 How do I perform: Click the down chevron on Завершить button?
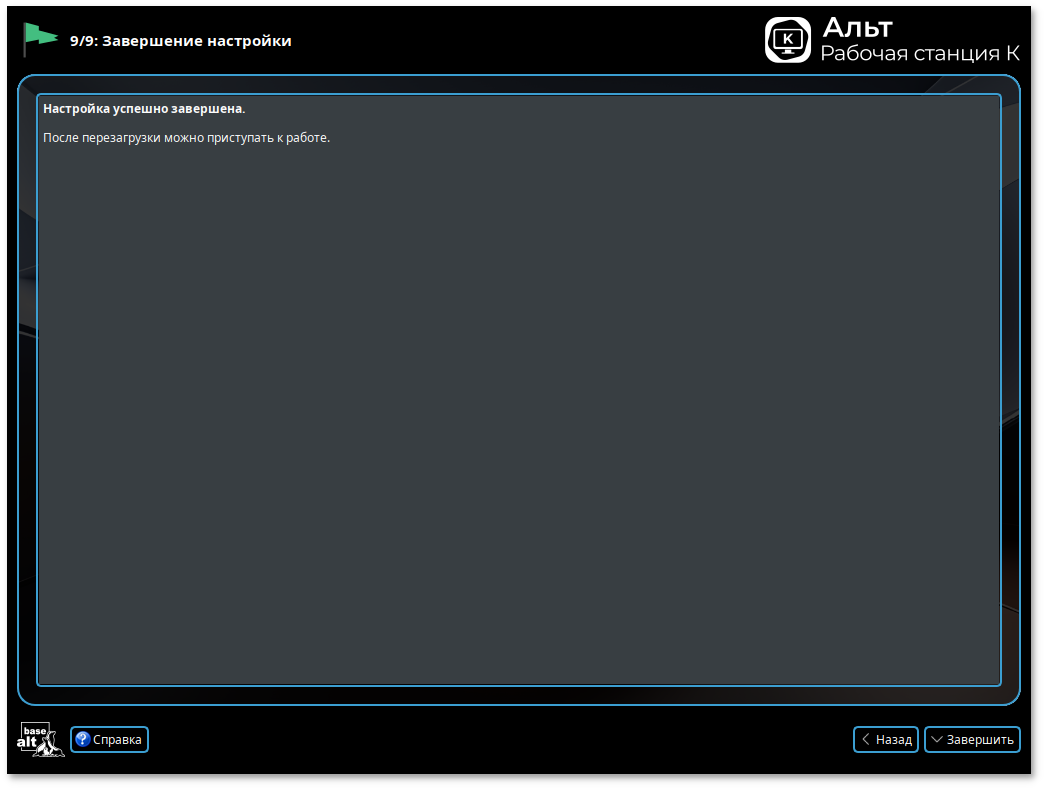pyautogui.click(x=937, y=740)
